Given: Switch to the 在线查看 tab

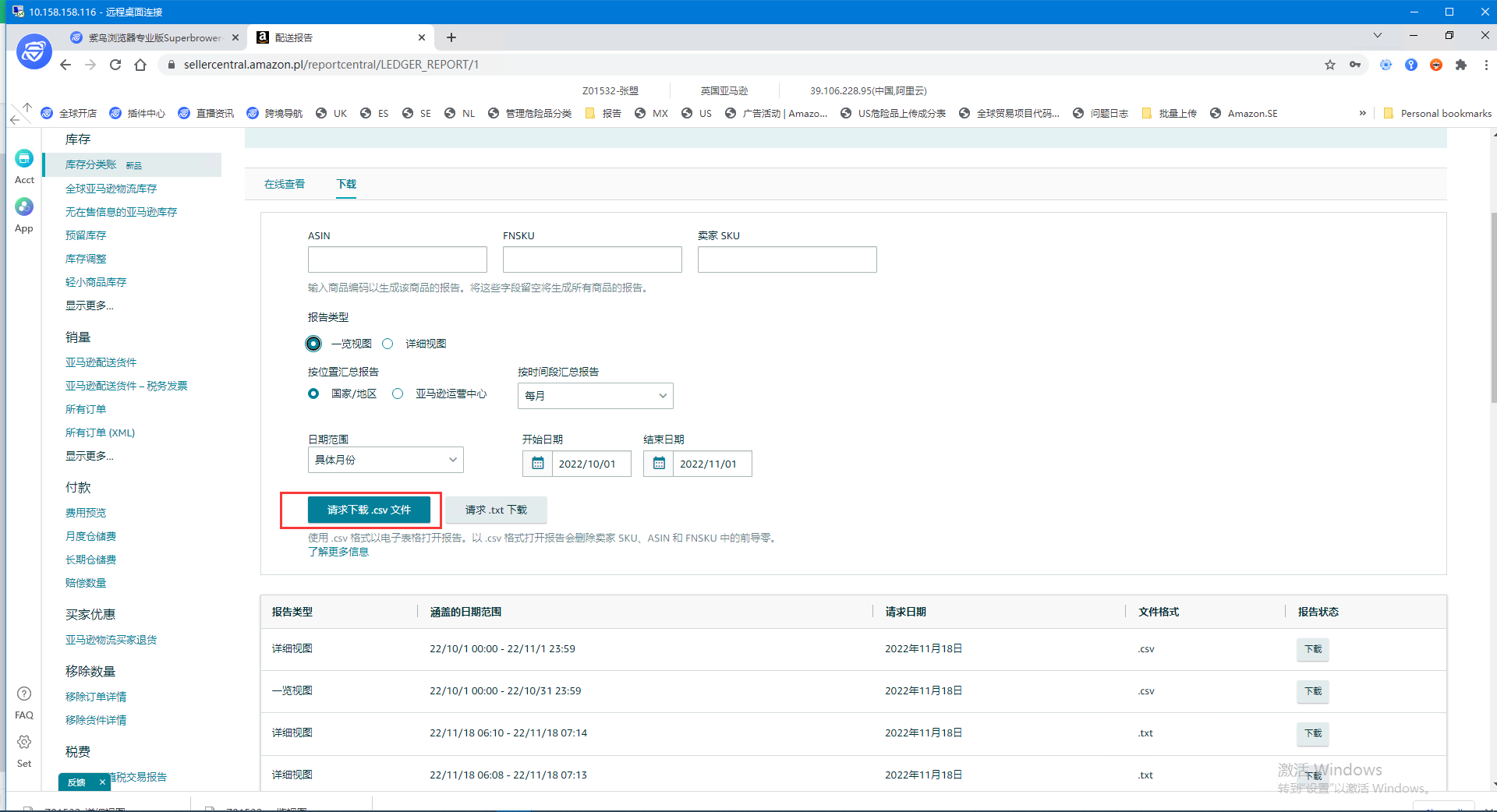Looking at the screenshot, I should coord(285,184).
